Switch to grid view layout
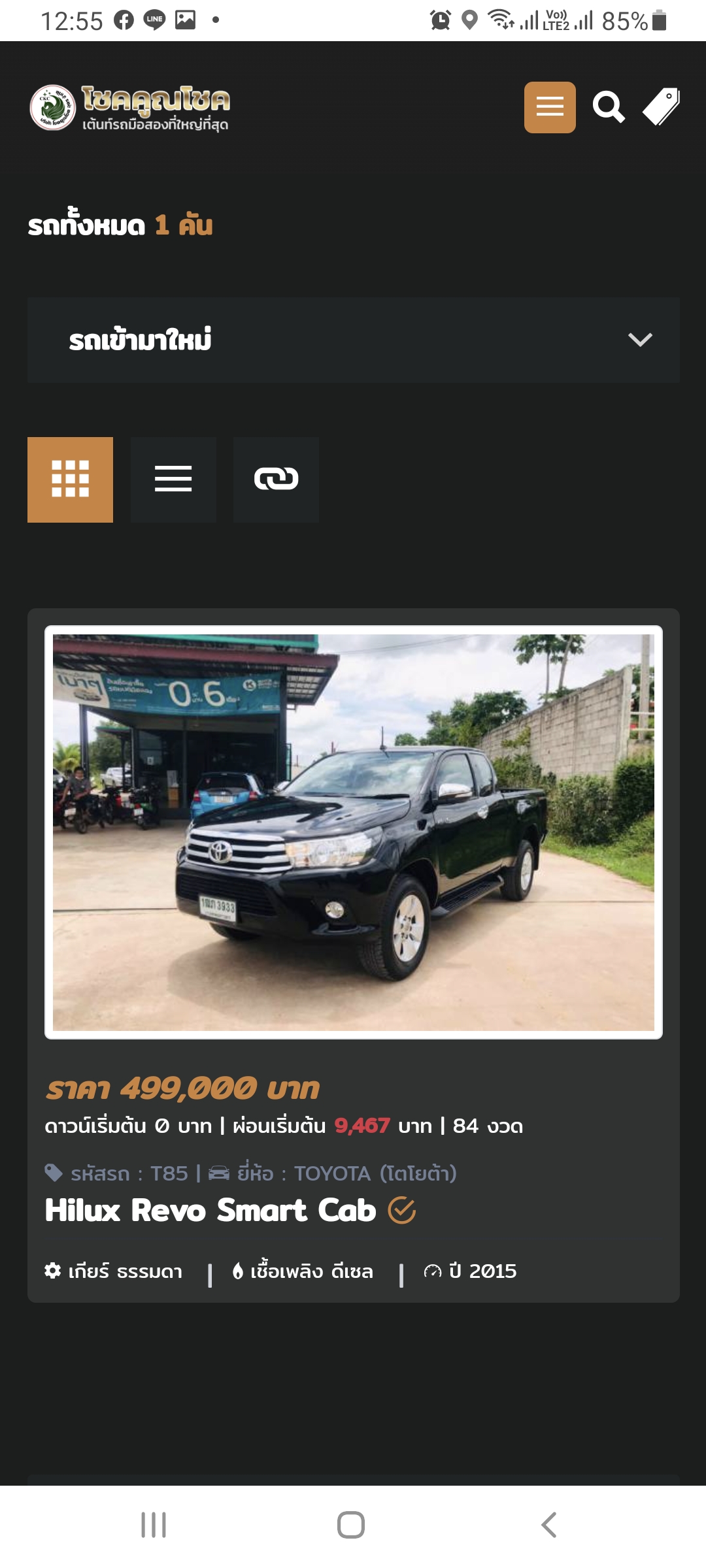Image resolution: width=706 pixels, height=1568 pixels. point(70,480)
